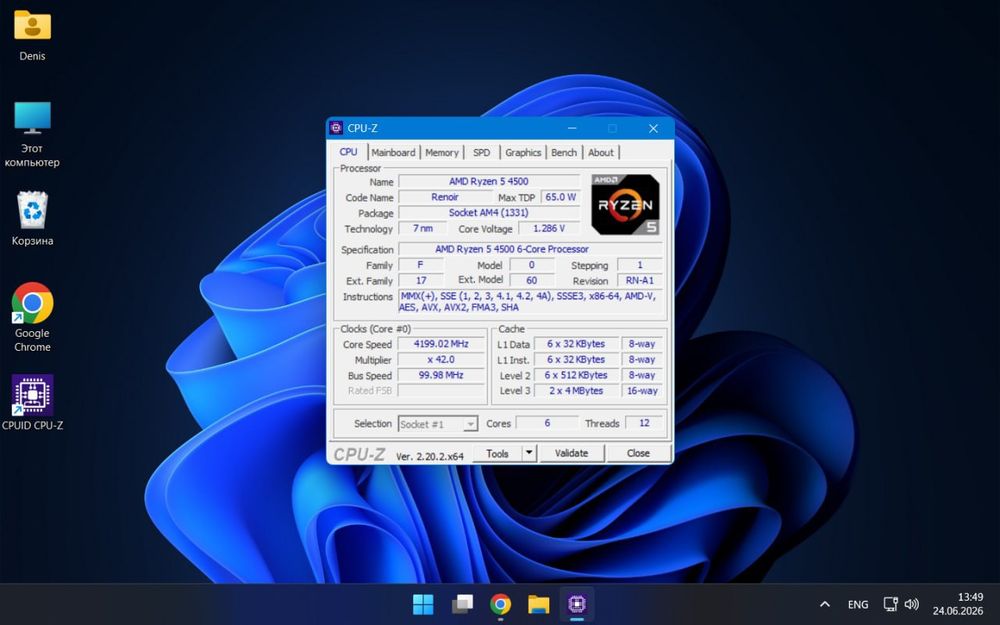Close the CPU-Z window with X

coord(653,128)
